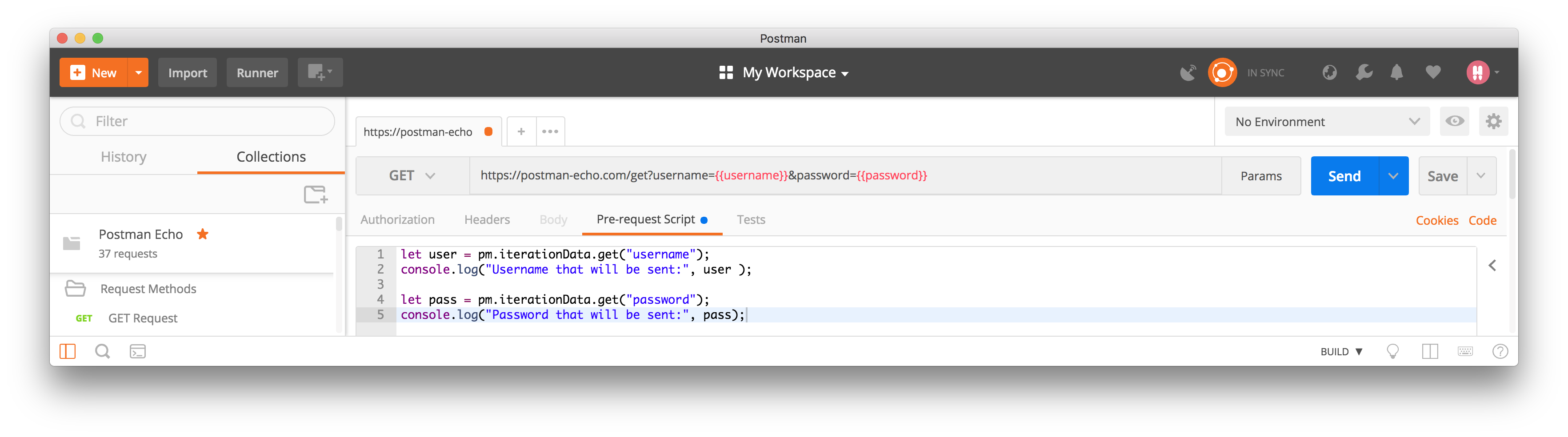
Task: Open the BUILD mode dropdown
Action: click(1342, 352)
